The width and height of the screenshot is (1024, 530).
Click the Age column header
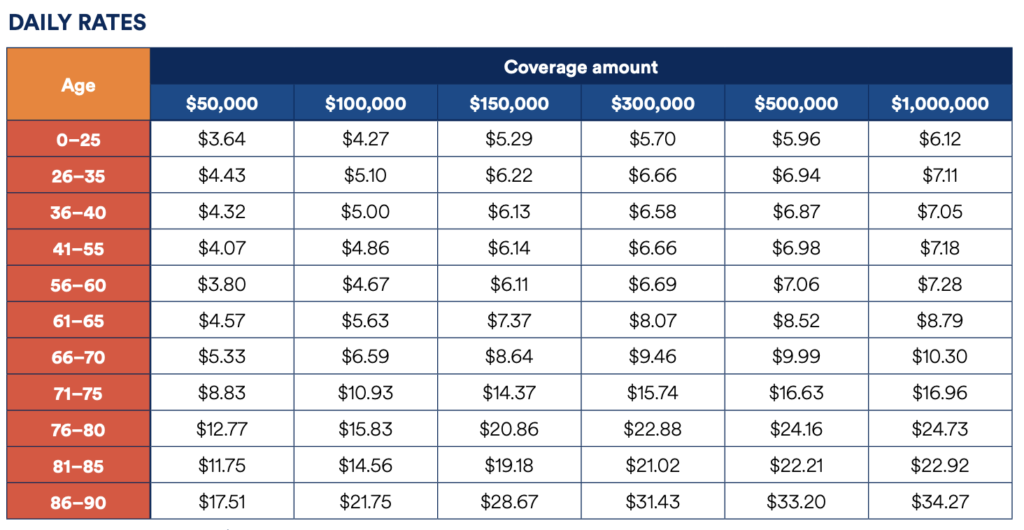point(78,84)
